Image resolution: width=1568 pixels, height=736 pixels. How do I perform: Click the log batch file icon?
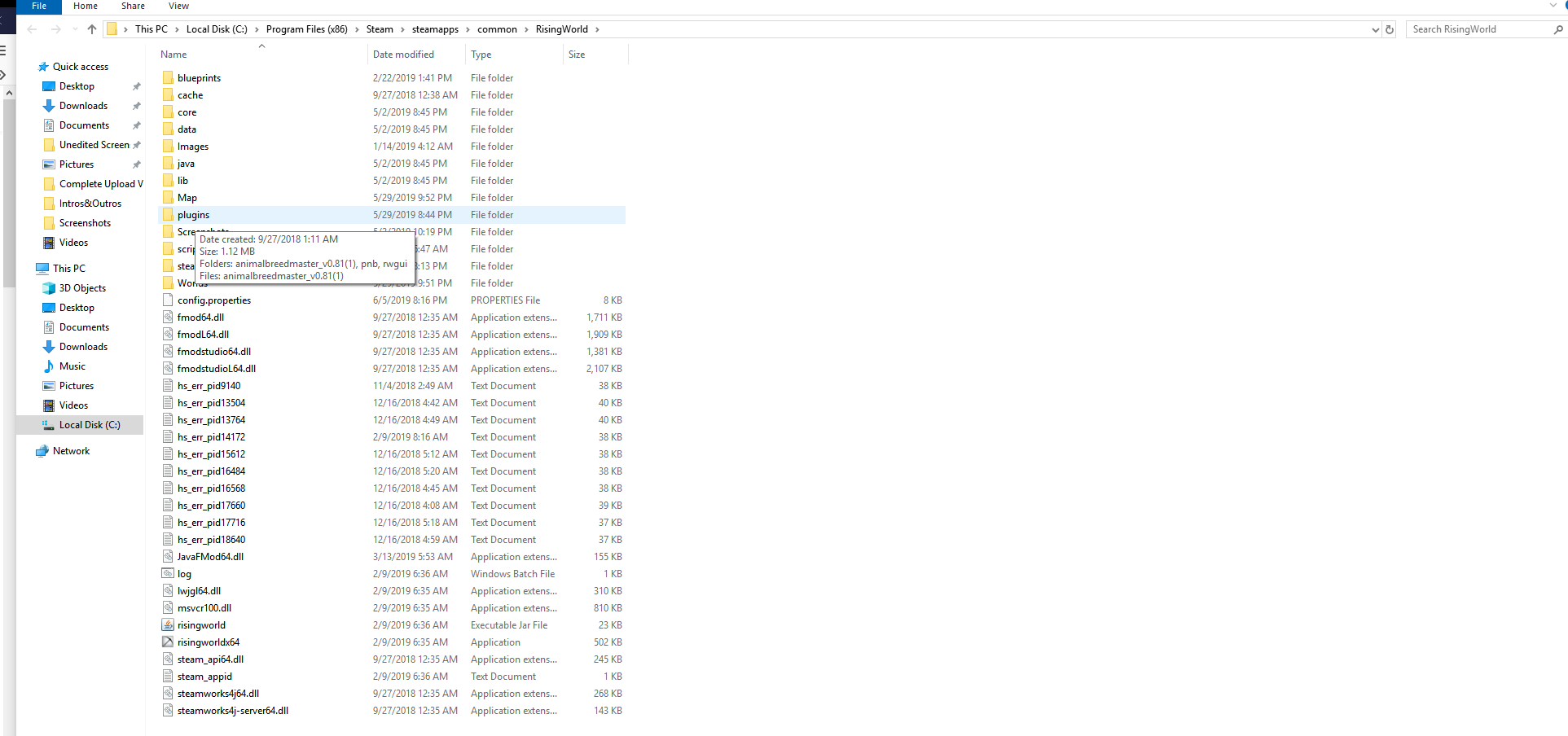[168, 574]
